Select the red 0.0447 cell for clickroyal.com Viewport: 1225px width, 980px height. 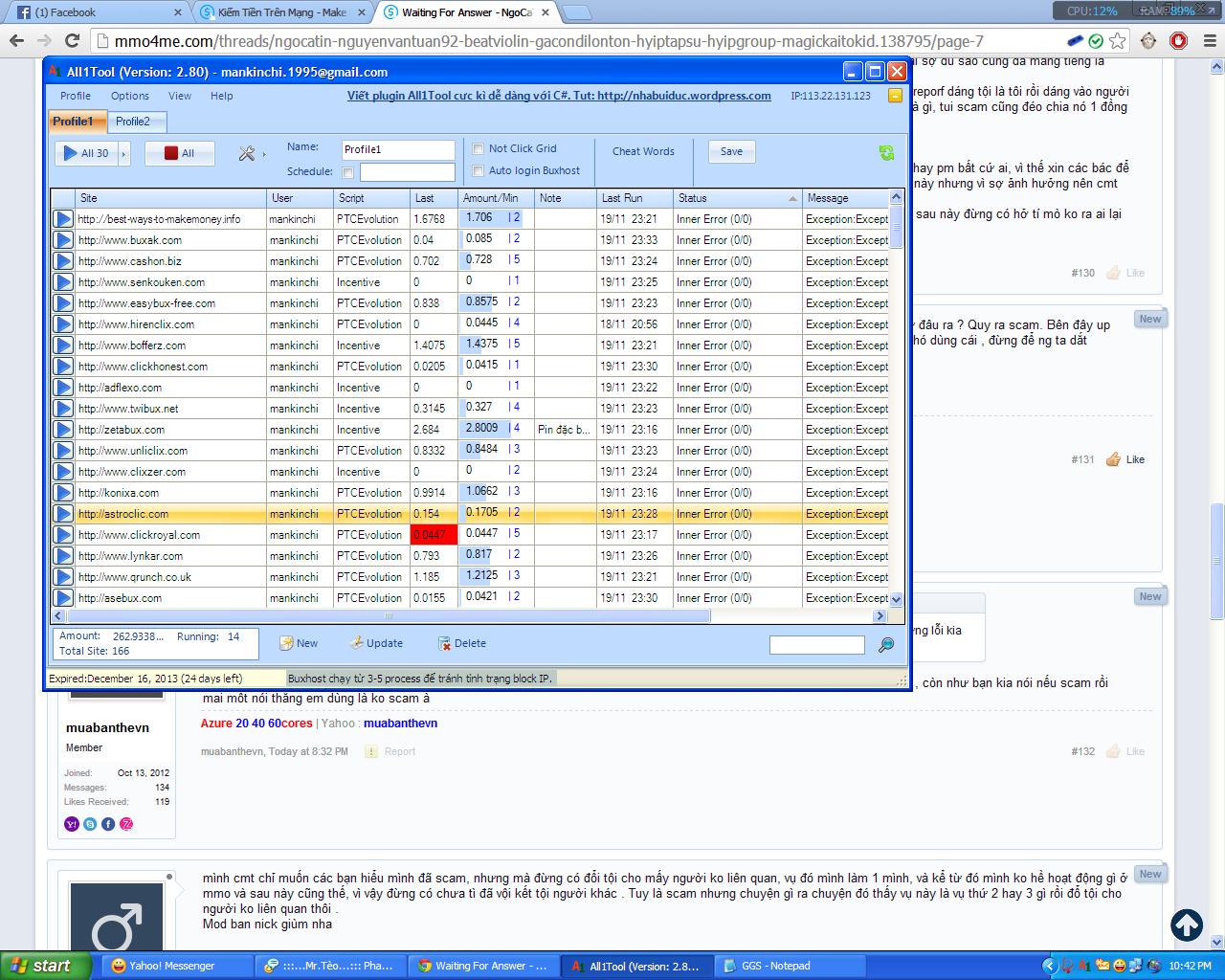[434, 535]
